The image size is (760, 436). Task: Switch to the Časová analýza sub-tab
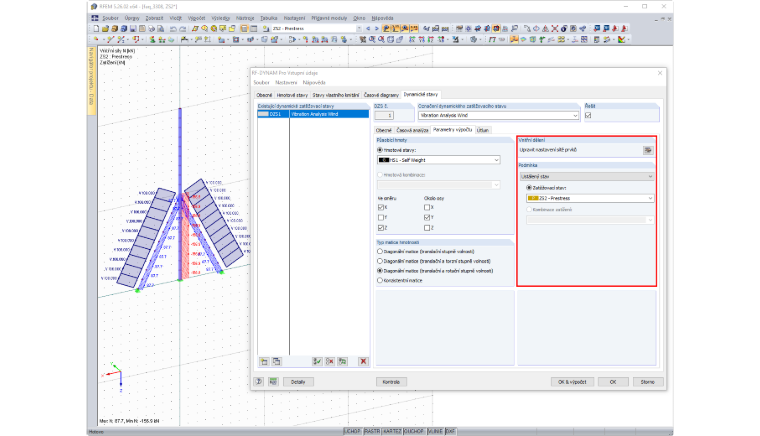412,130
